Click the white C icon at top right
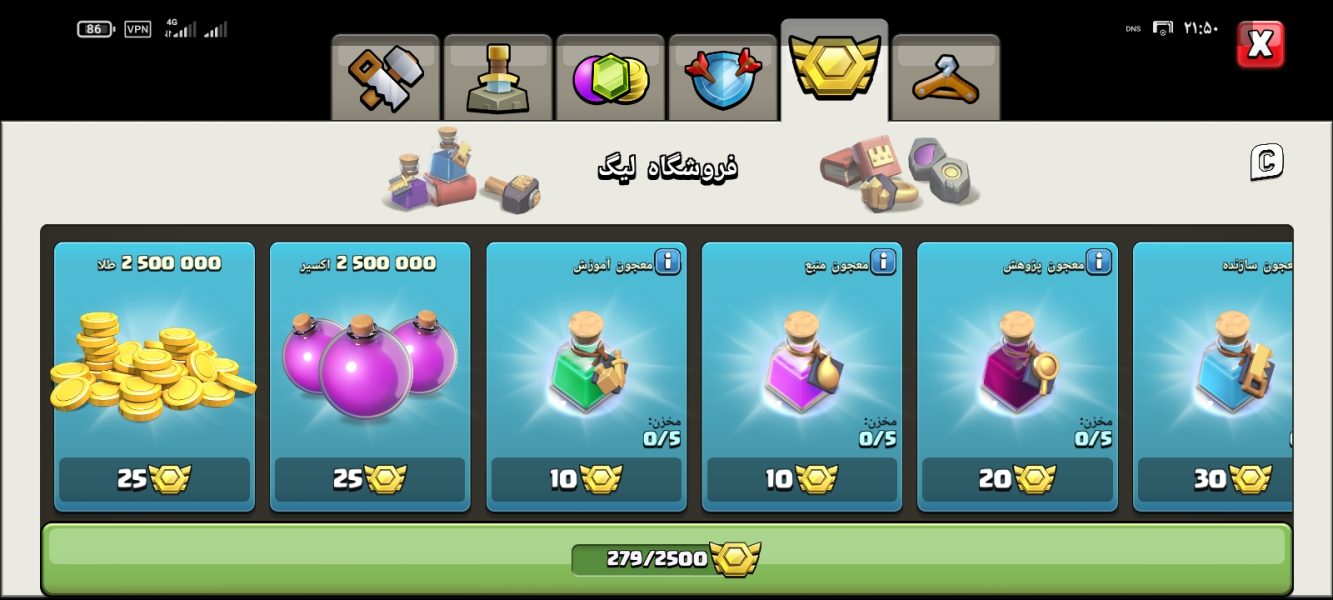Viewport: 1333px width, 600px height. (x=1266, y=162)
